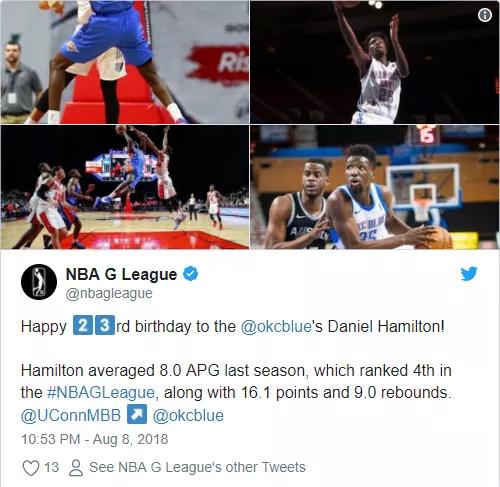This screenshot has height=487, width=500.
Task: Click the number 3 emoji
Action: tap(105, 325)
